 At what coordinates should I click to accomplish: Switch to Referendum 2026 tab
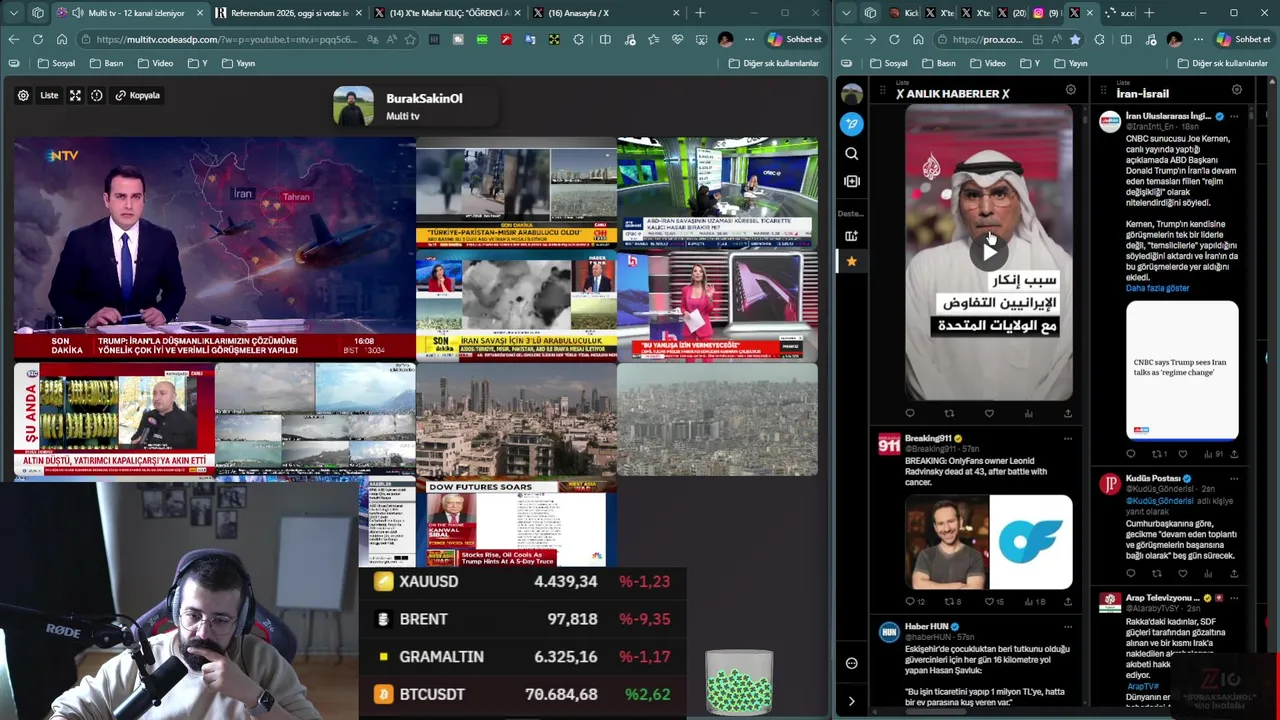[288, 13]
